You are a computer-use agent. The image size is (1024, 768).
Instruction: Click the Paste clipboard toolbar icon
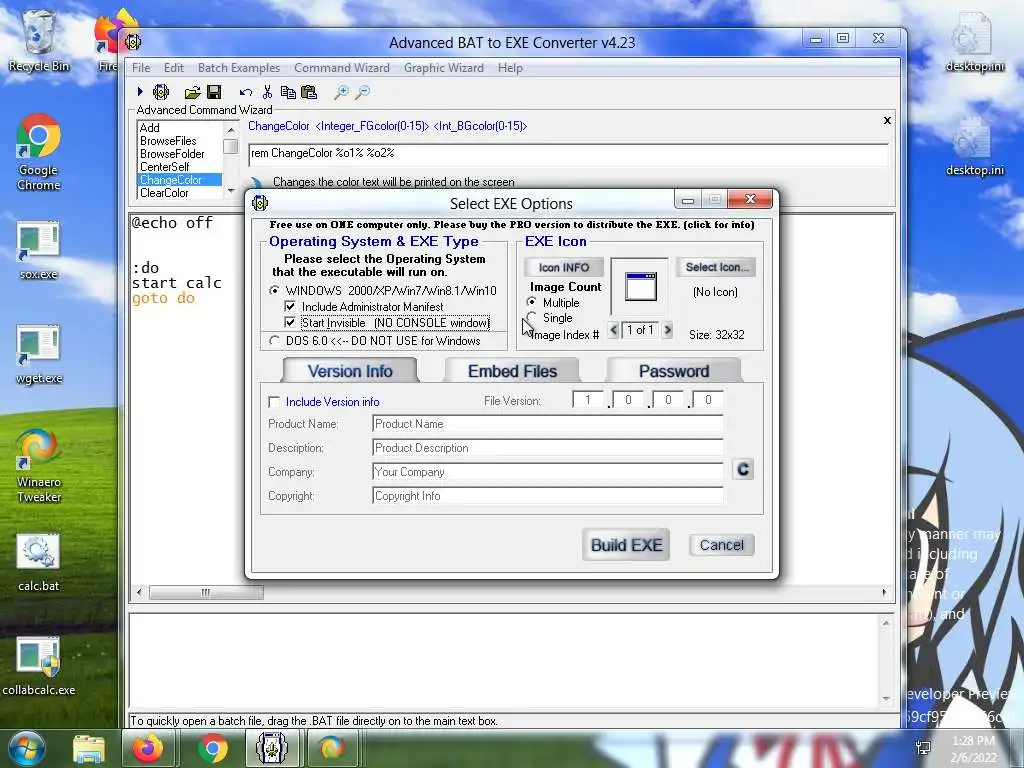[x=308, y=92]
